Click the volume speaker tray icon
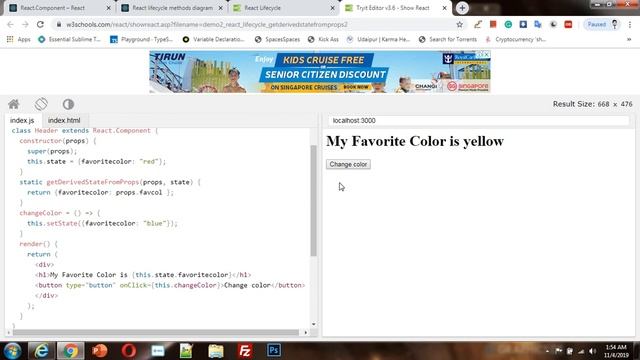640x360 pixels. [x=593, y=351]
